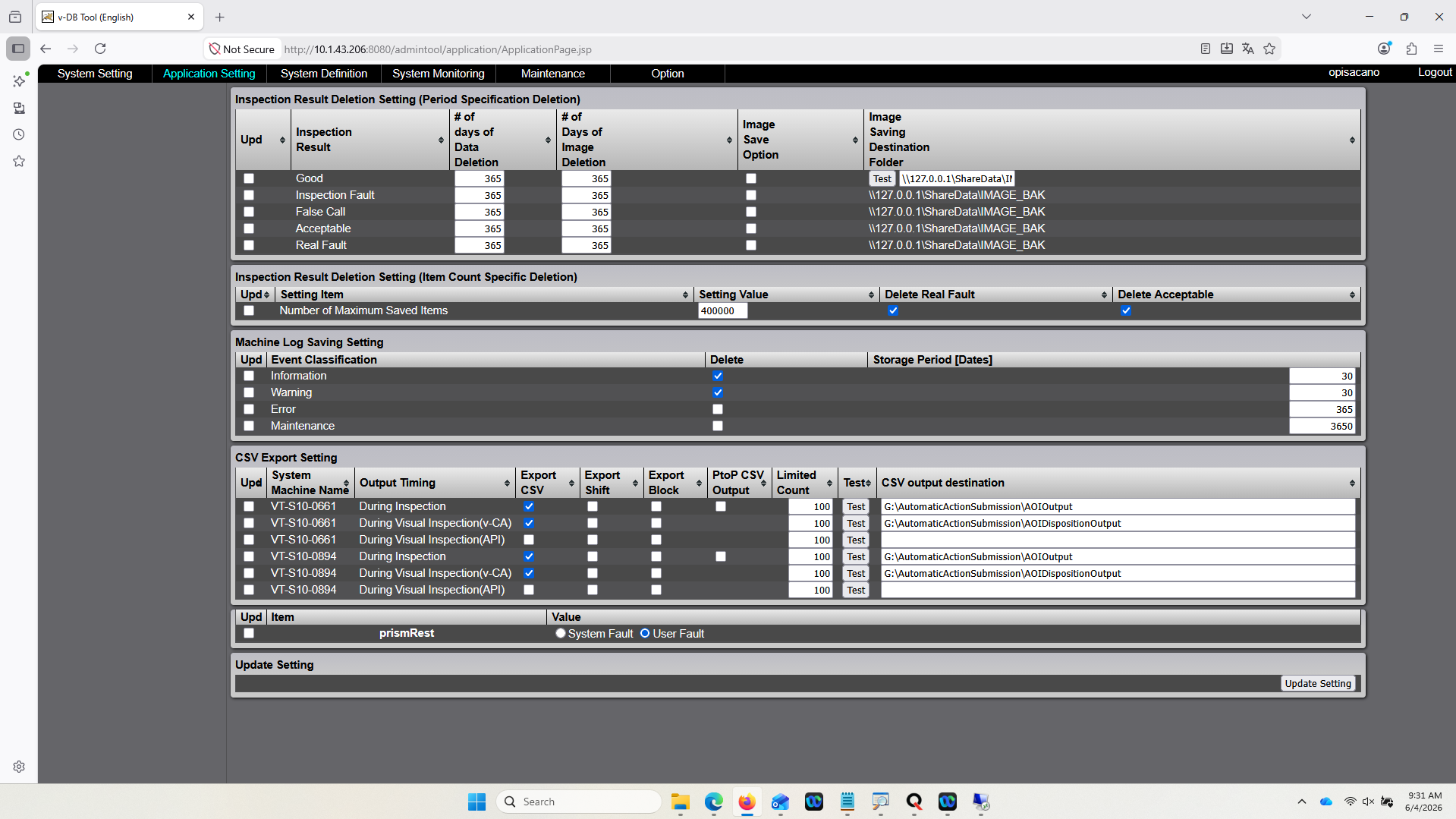Sort by Inspection Result column arrows
The image size is (1456, 819).
(441, 140)
